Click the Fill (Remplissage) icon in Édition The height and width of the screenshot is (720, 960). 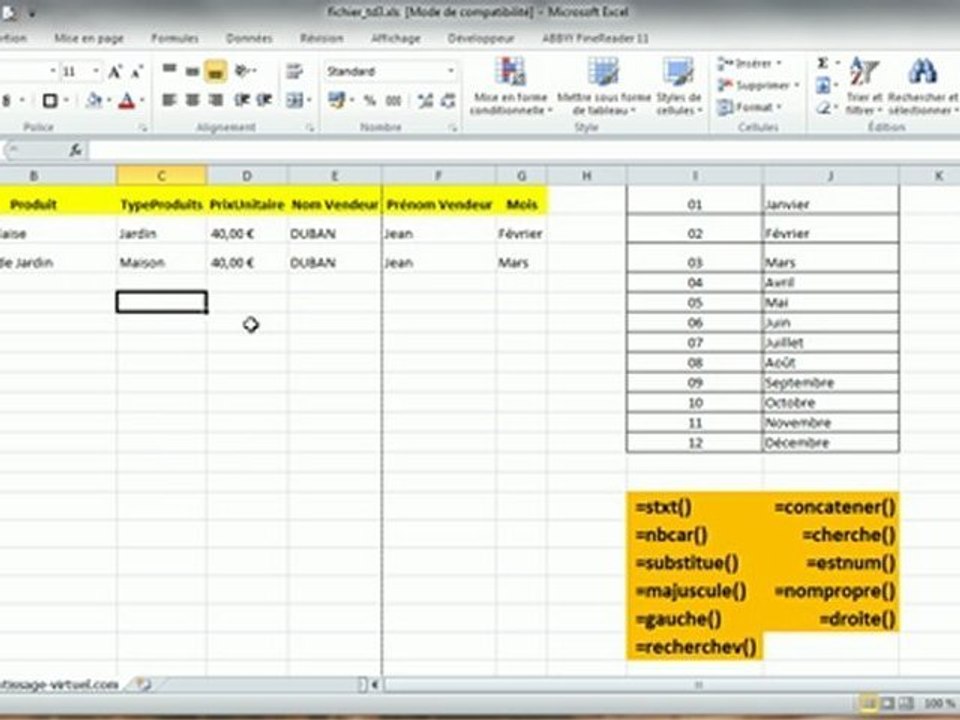tap(823, 85)
